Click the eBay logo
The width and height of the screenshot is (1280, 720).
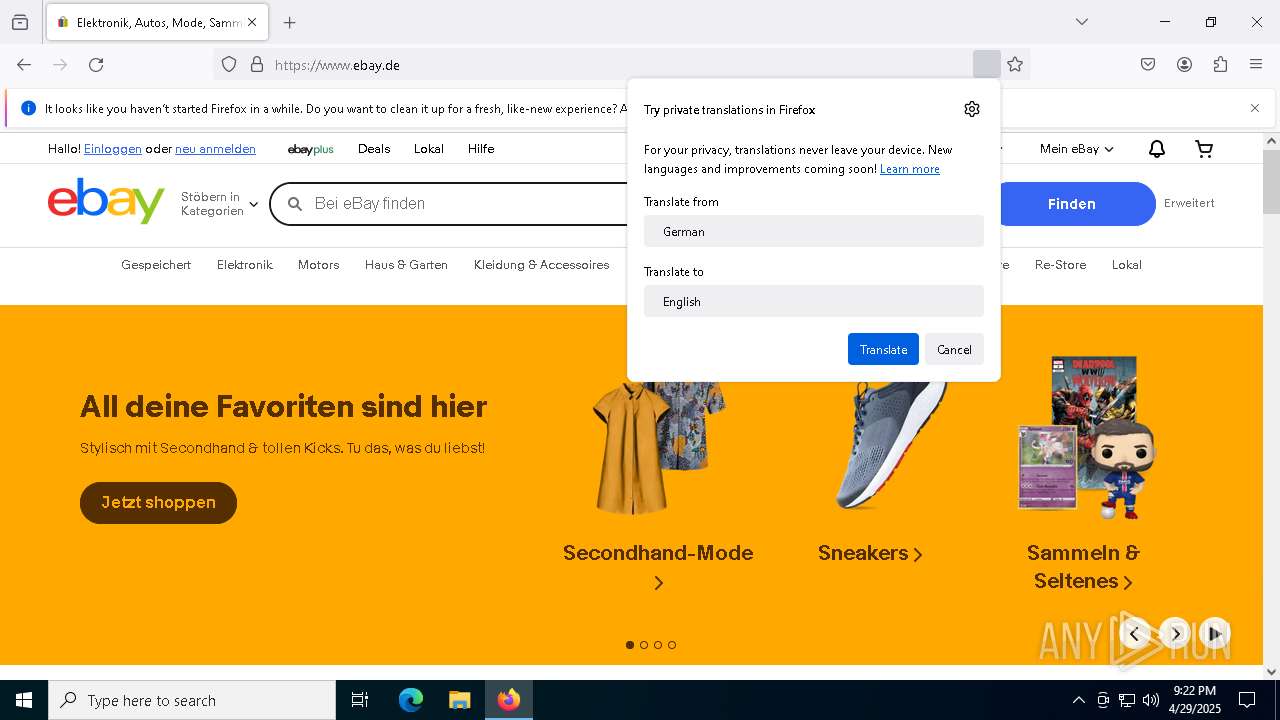click(106, 202)
